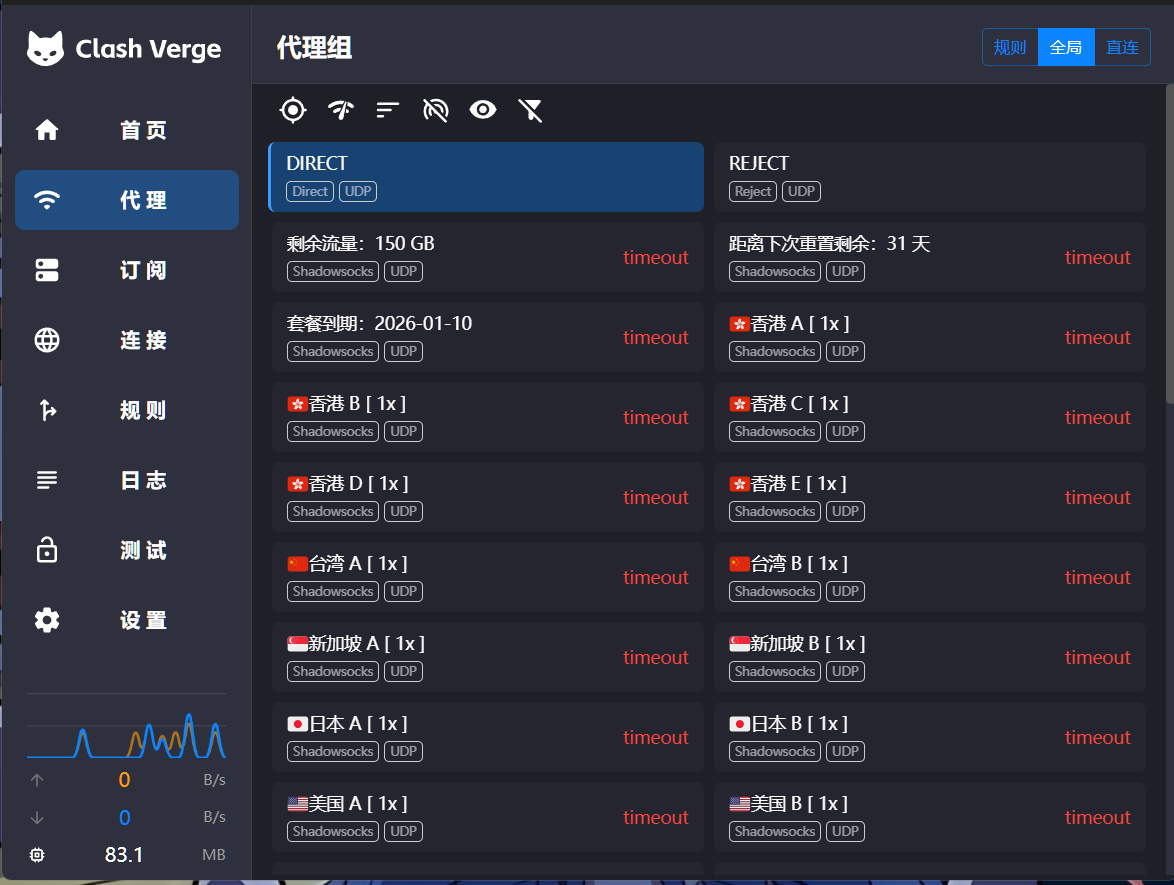Click the filter-off icon in toolbar
The width and height of the screenshot is (1174, 885).
(531, 110)
